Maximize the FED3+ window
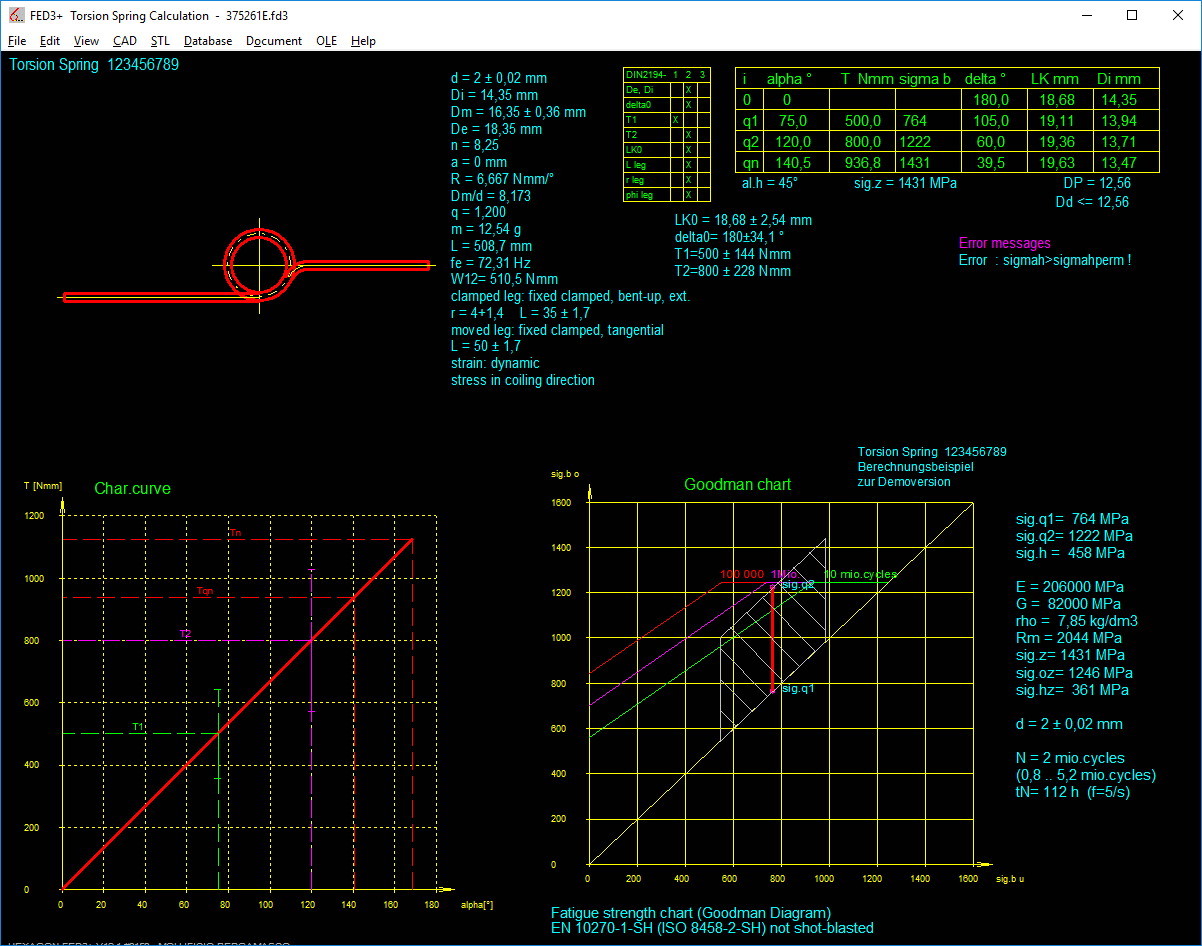The height and width of the screenshot is (946, 1202). [1132, 15]
